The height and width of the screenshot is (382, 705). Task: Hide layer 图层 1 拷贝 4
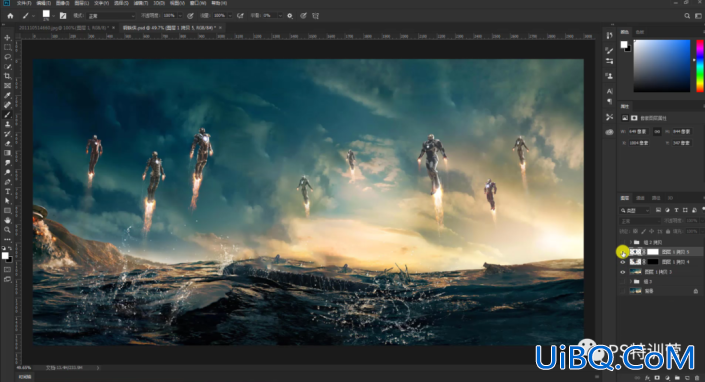point(623,262)
